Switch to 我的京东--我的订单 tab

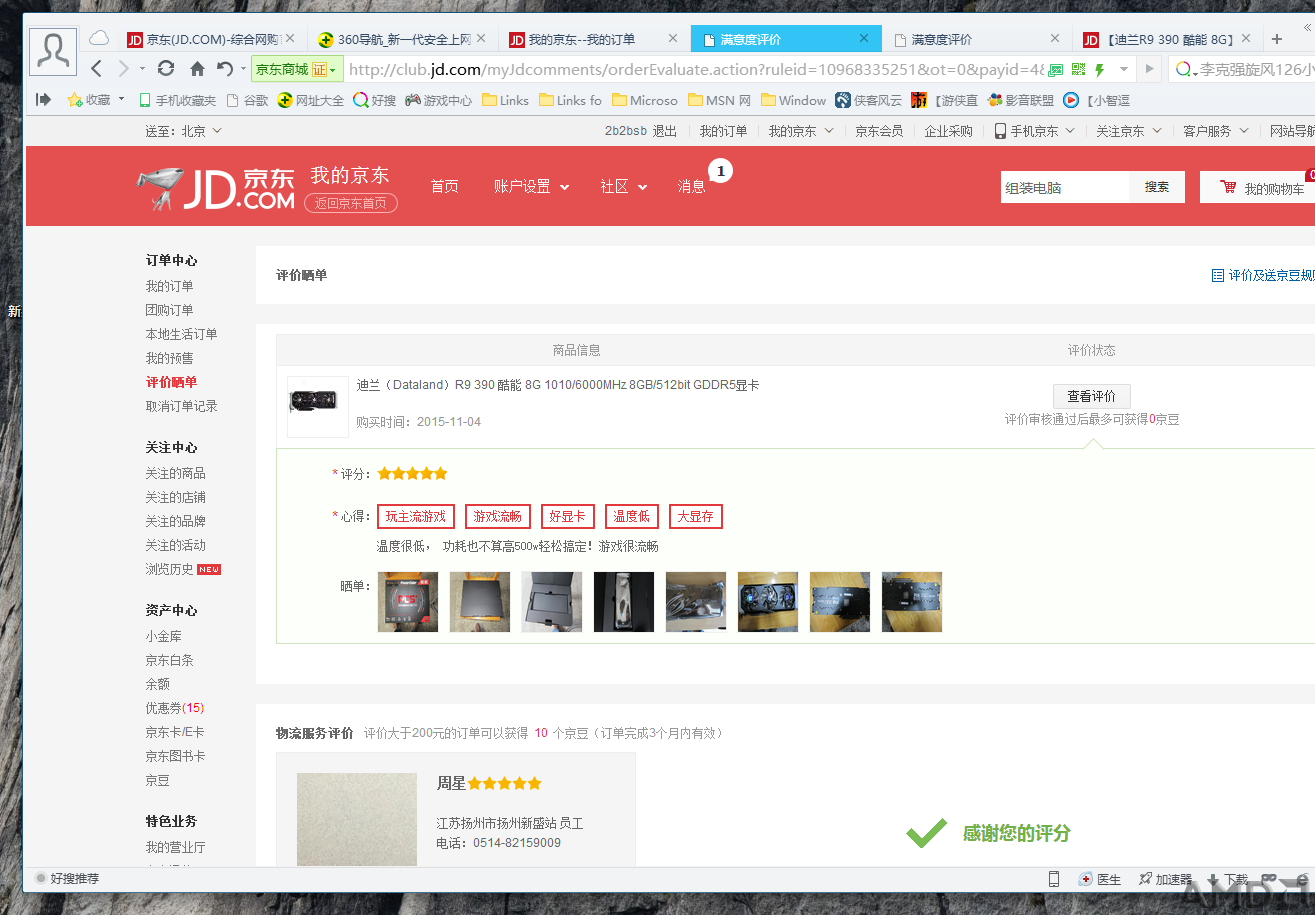click(594, 39)
